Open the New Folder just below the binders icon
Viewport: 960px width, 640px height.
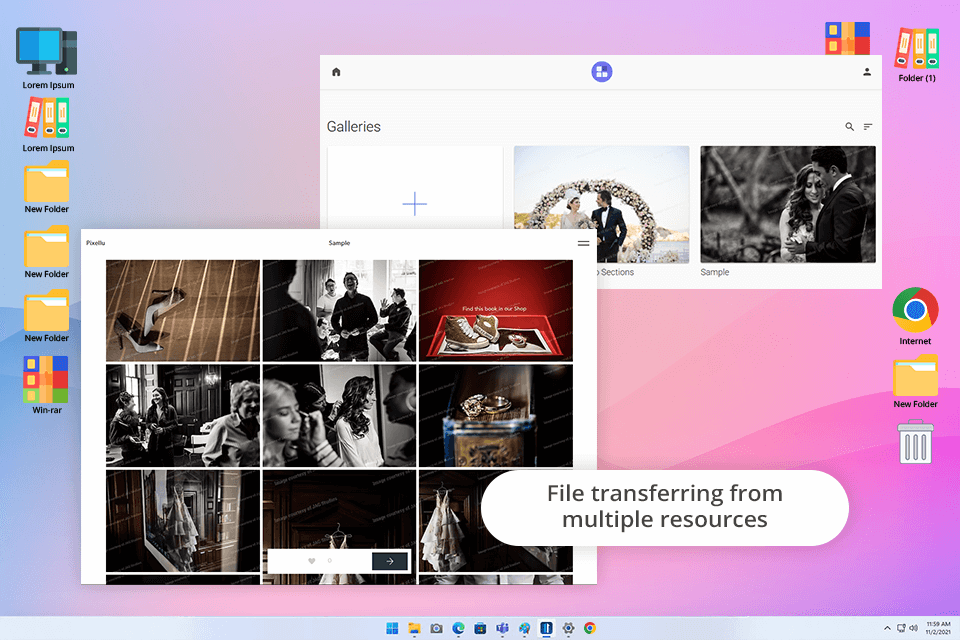tap(47, 187)
